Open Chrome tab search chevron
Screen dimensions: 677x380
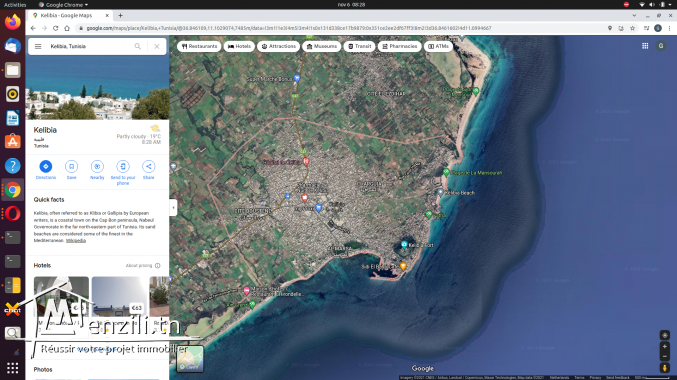634,16
